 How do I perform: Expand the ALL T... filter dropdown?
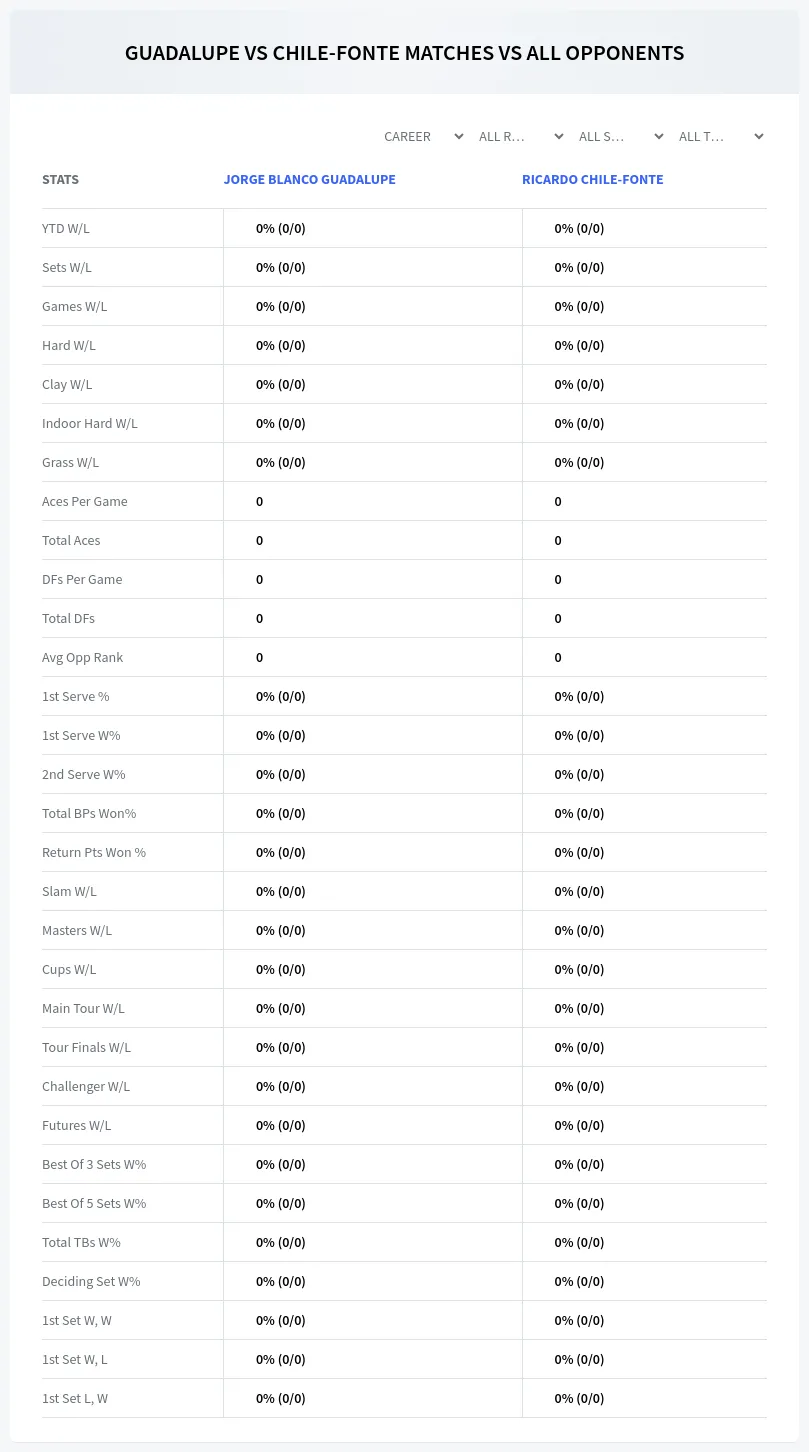point(720,136)
